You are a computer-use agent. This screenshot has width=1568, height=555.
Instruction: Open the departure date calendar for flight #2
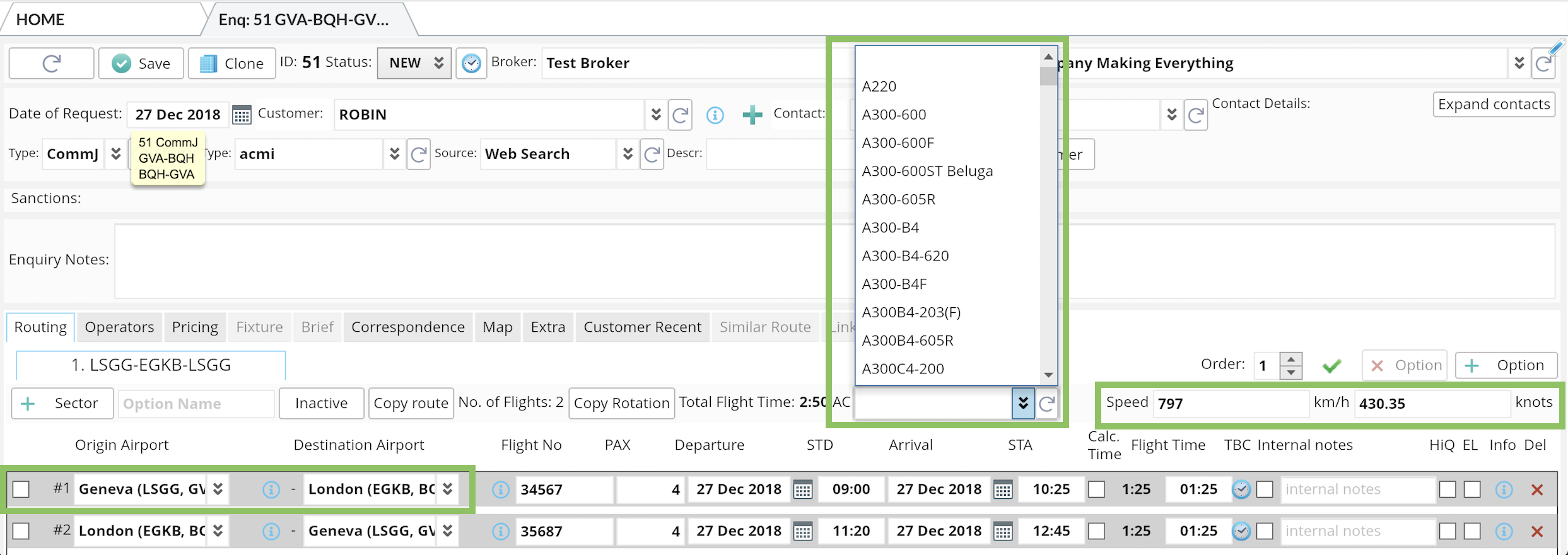(x=802, y=532)
